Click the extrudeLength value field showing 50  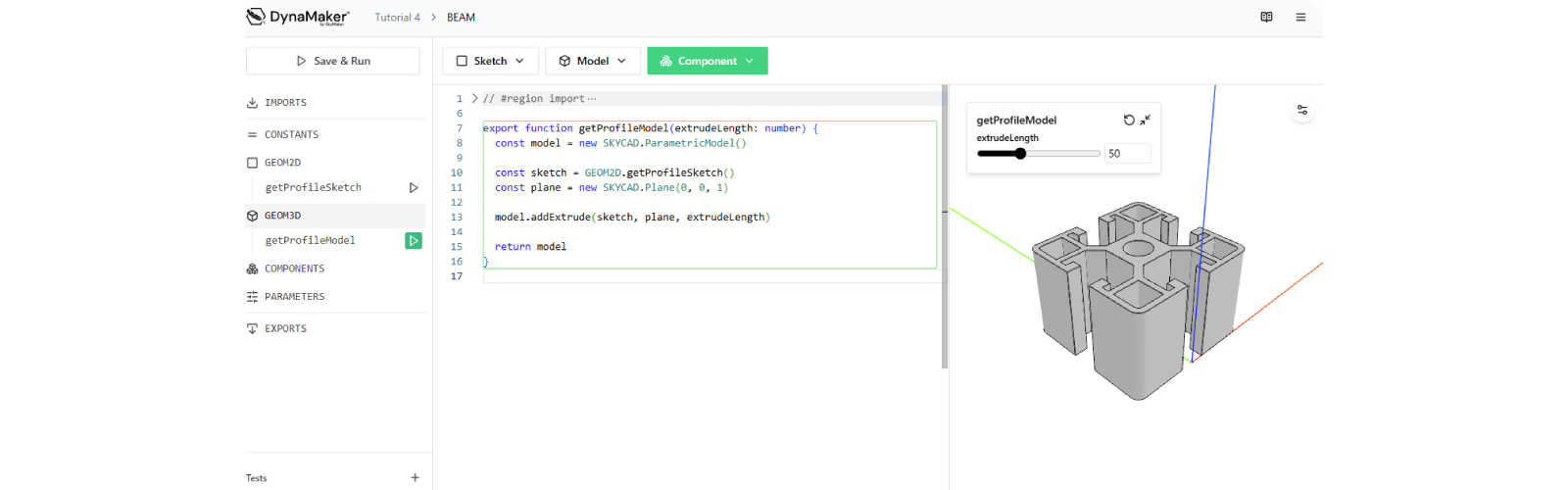[1127, 154]
